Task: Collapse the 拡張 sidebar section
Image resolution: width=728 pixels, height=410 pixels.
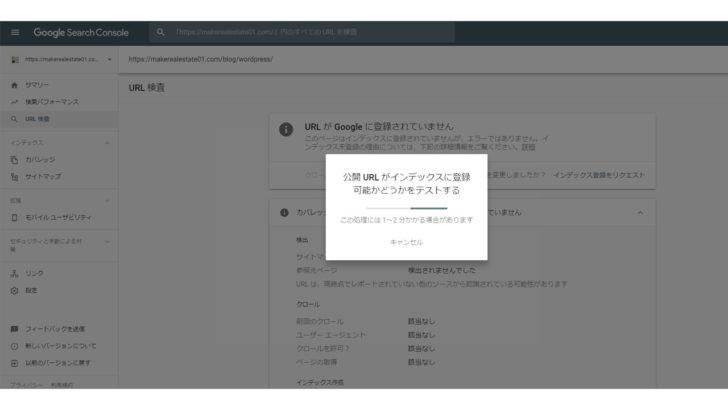Action: point(107,201)
